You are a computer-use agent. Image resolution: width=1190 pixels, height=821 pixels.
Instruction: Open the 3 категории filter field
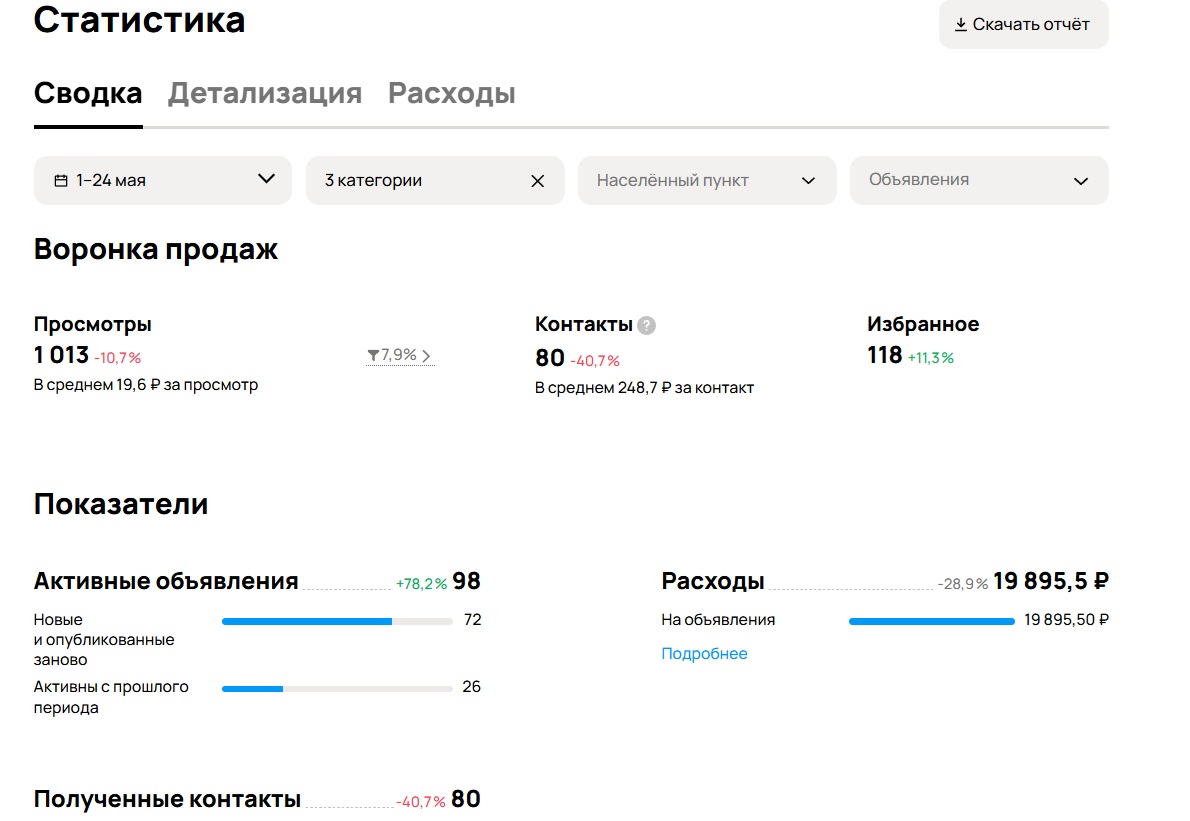click(x=435, y=181)
